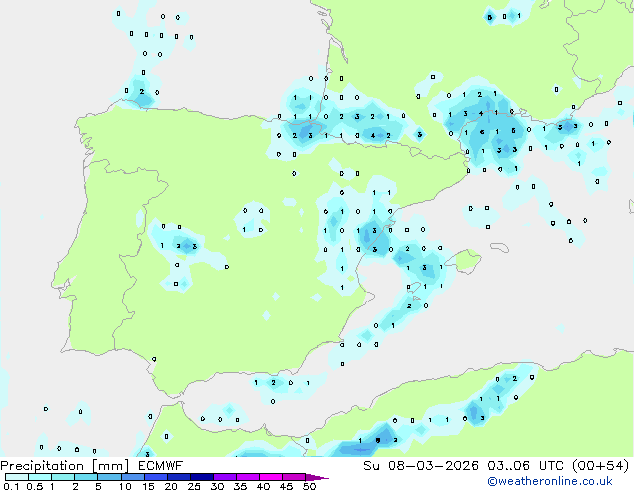
Task: Select the 30–35 mm purple legend swatch
Action: [x=225, y=477]
